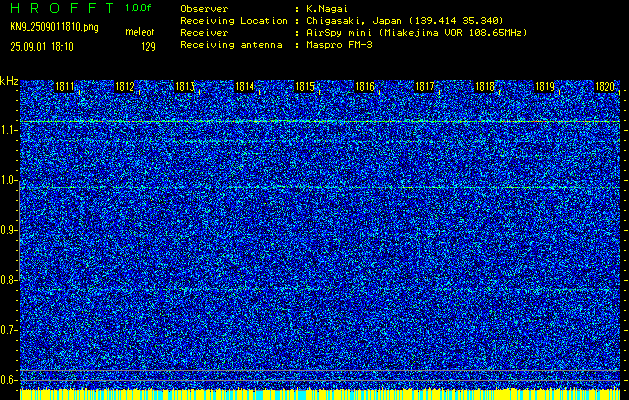Click the 0.8 frequency axis label
629x400 pixels.
click(x=8, y=280)
